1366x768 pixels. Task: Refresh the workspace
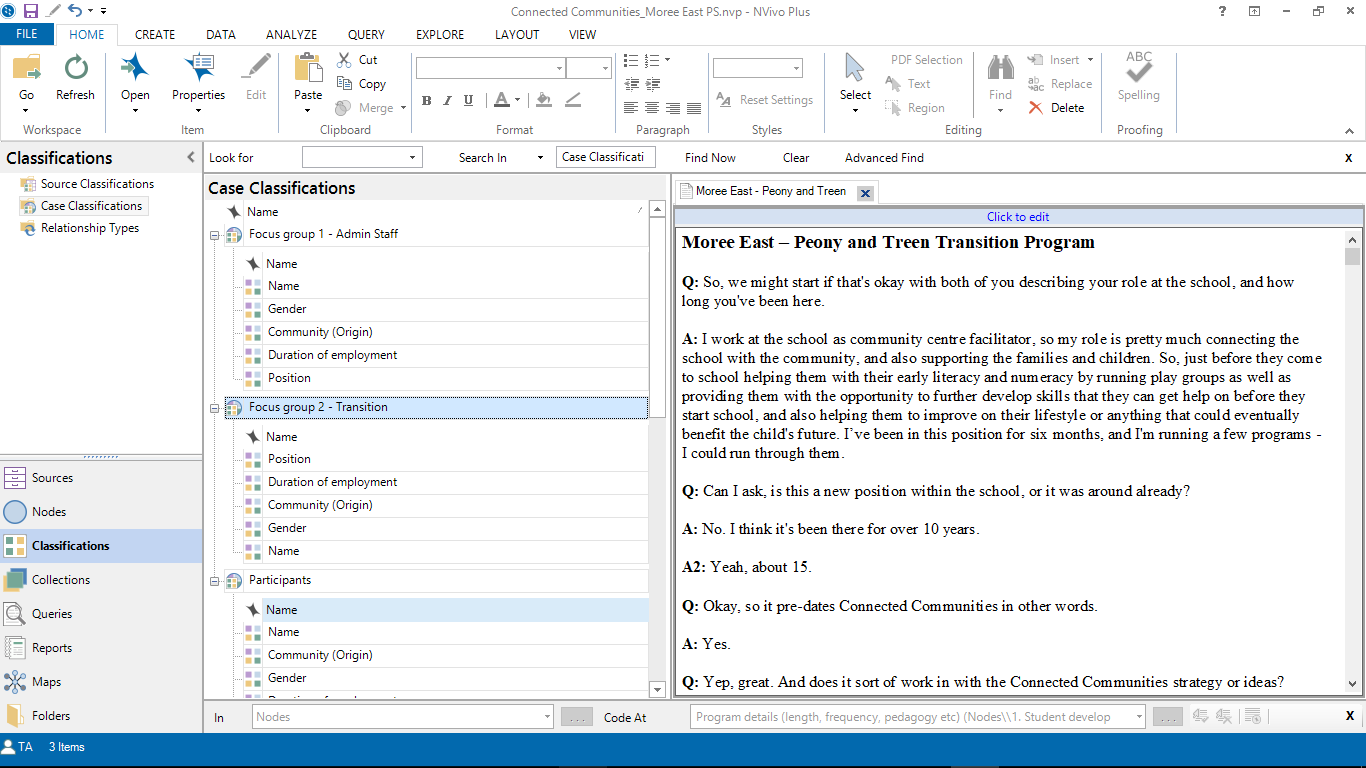75,79
